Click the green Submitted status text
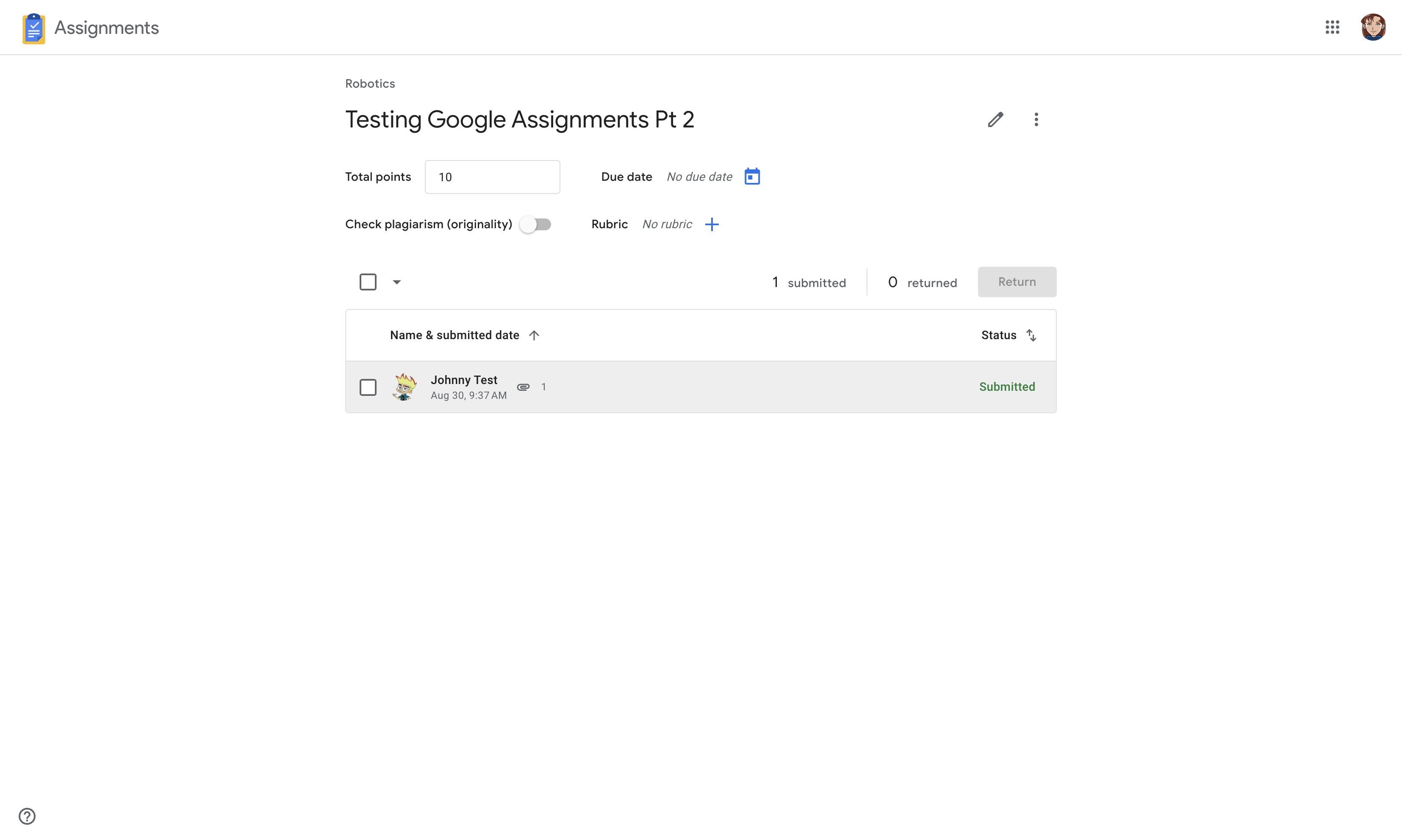 1007,387
